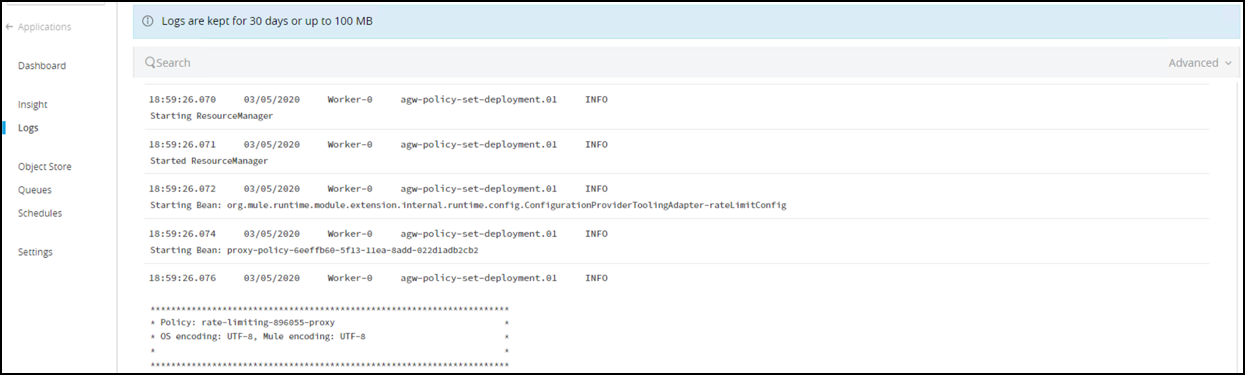The width and height of the screenshot is (1245, 375).
Task: Click the 'Logs are kept for 30 days' notice
Action: tap(267, 21)
